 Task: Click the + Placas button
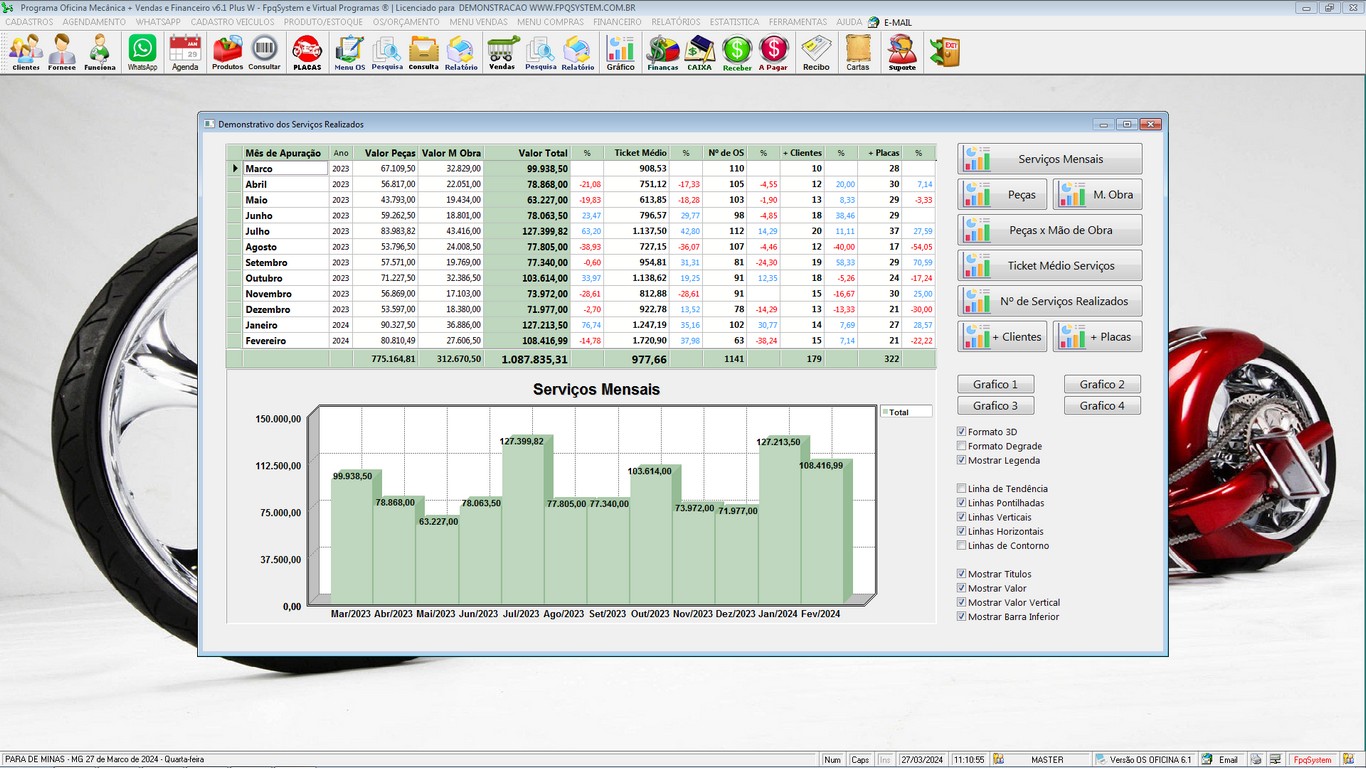(x=1097, y=337)
